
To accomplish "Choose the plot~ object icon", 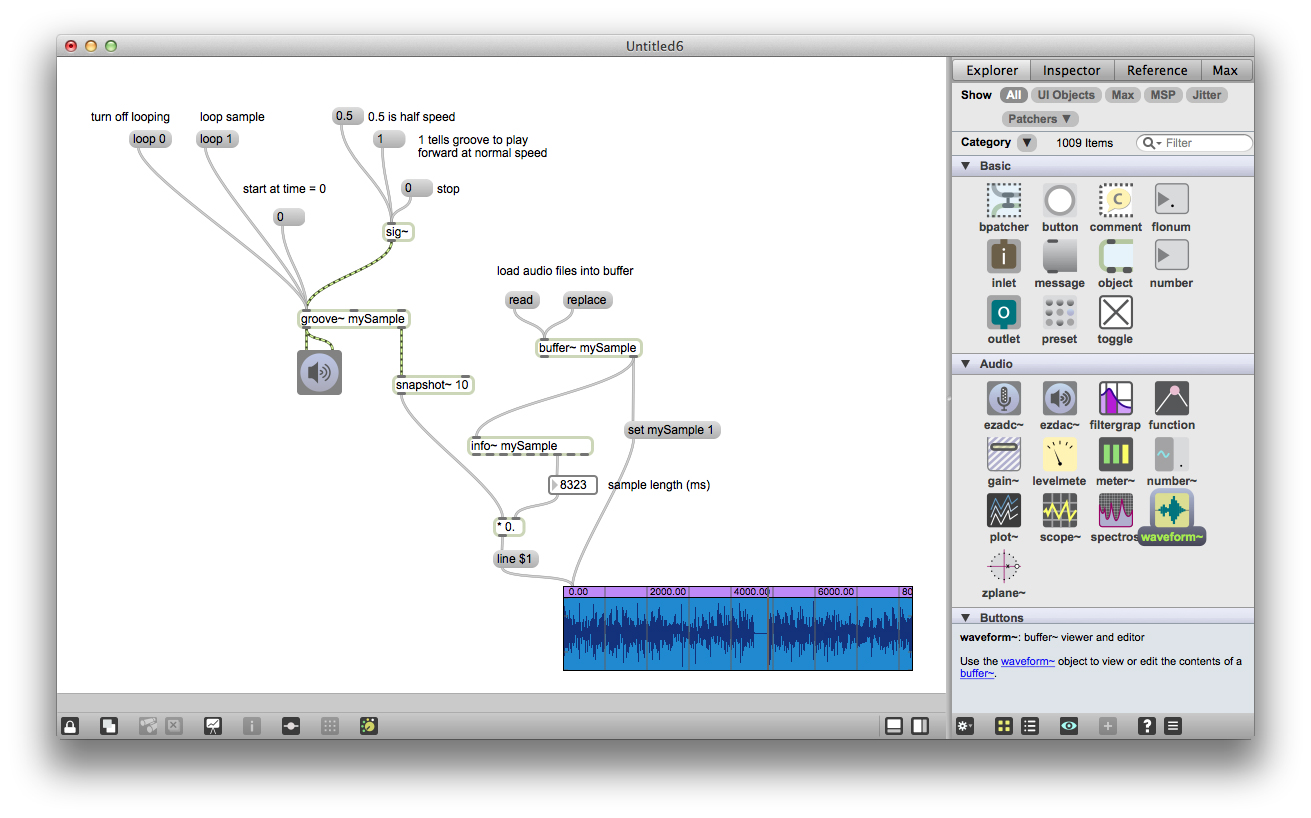I will tap(1004, 511).
